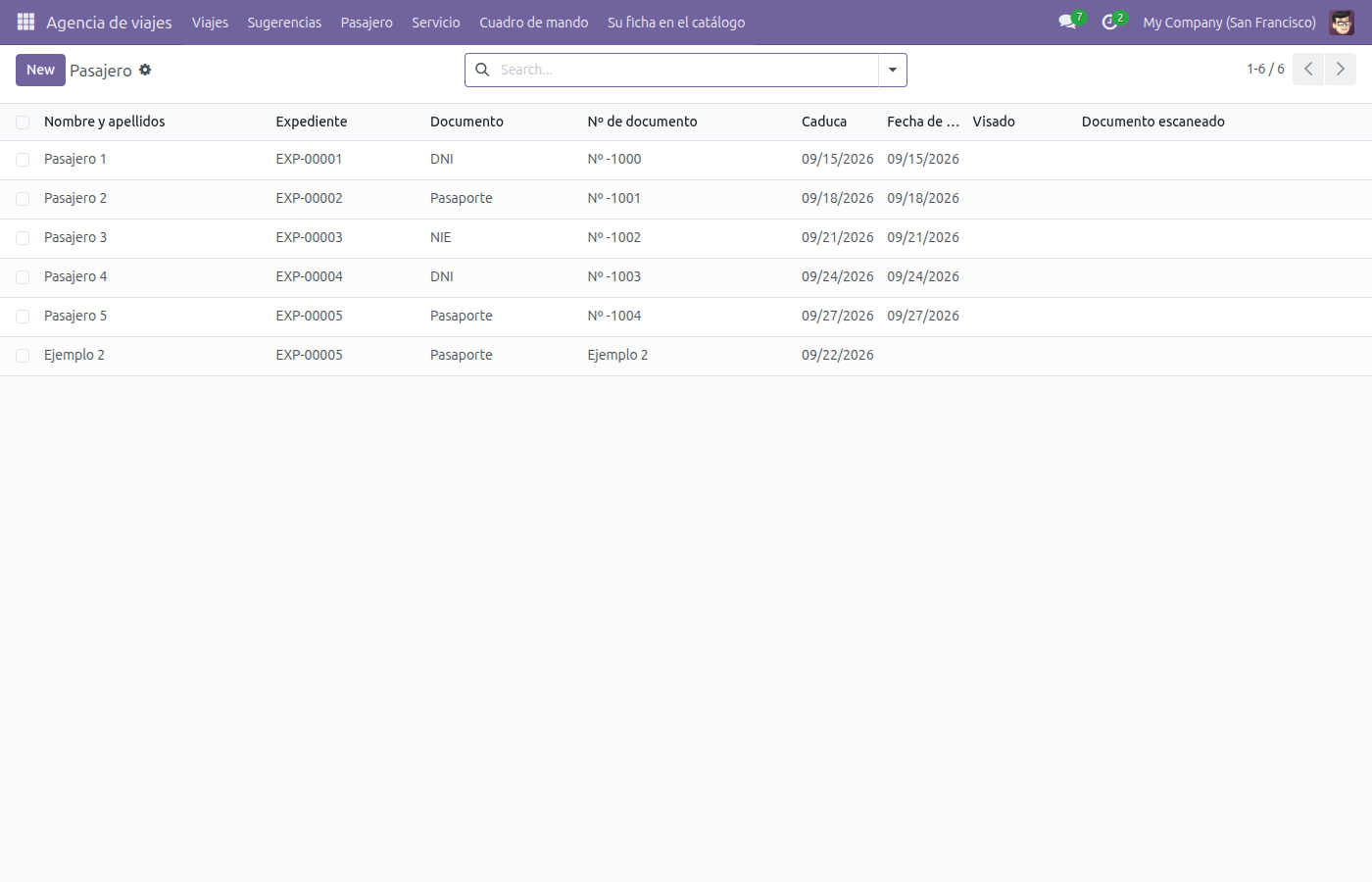Sort by Documento column header

(466, 122)
